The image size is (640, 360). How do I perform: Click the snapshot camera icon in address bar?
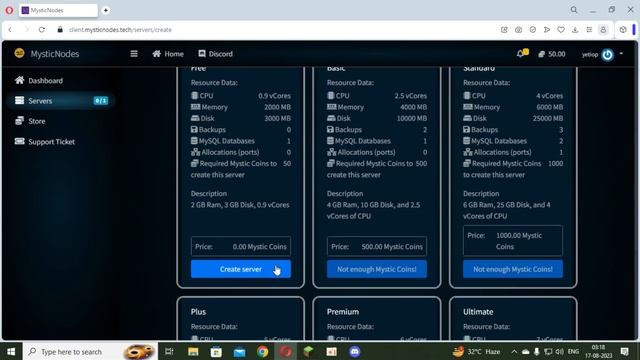click(518, 30)
